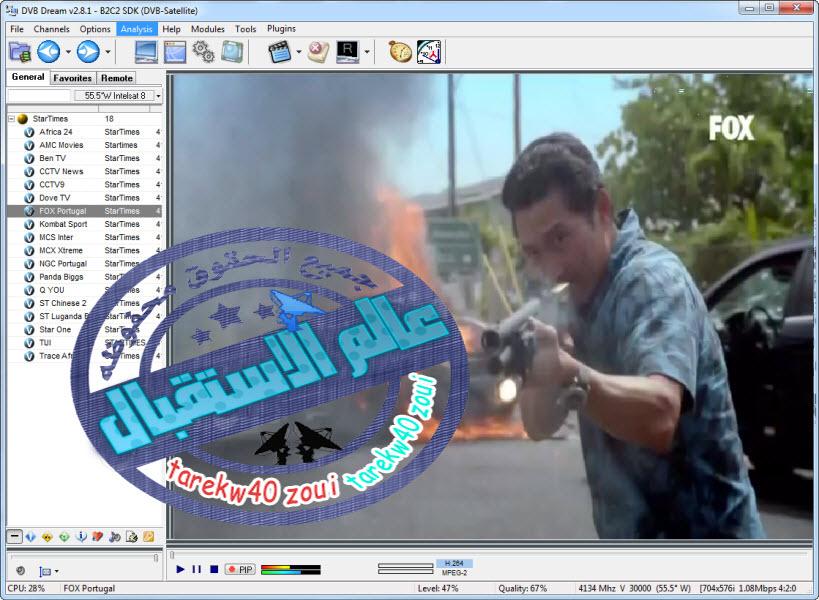Switch to the General tab
Image resolution: width=819 pixels, height=600 pixels.
click(28, 77)
